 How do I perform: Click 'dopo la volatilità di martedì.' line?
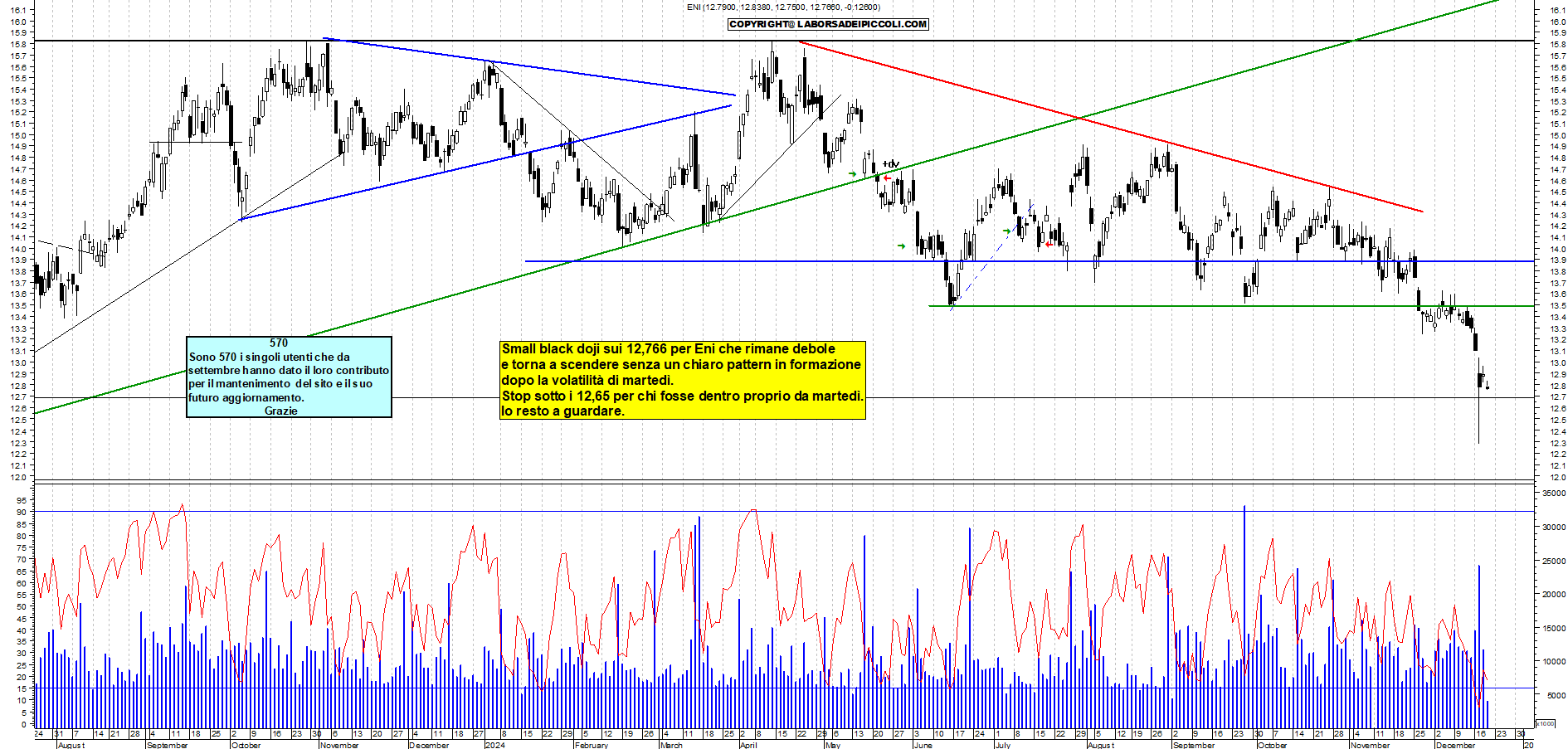(x=587, y=381)
